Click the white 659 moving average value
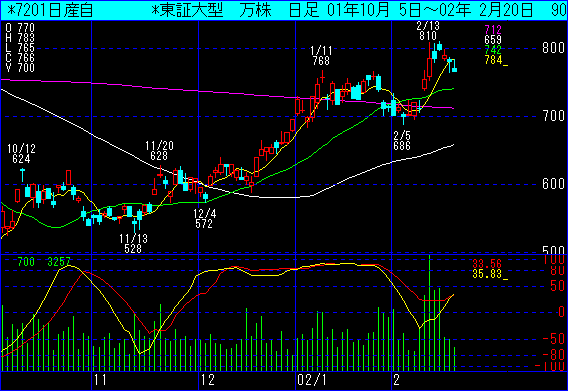The image size is (568, 391). tap(493, 40)
